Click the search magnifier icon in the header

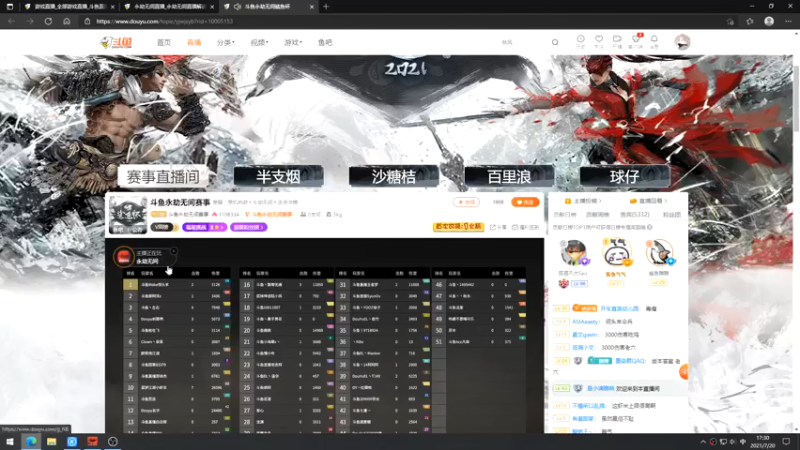click(555, 42)
